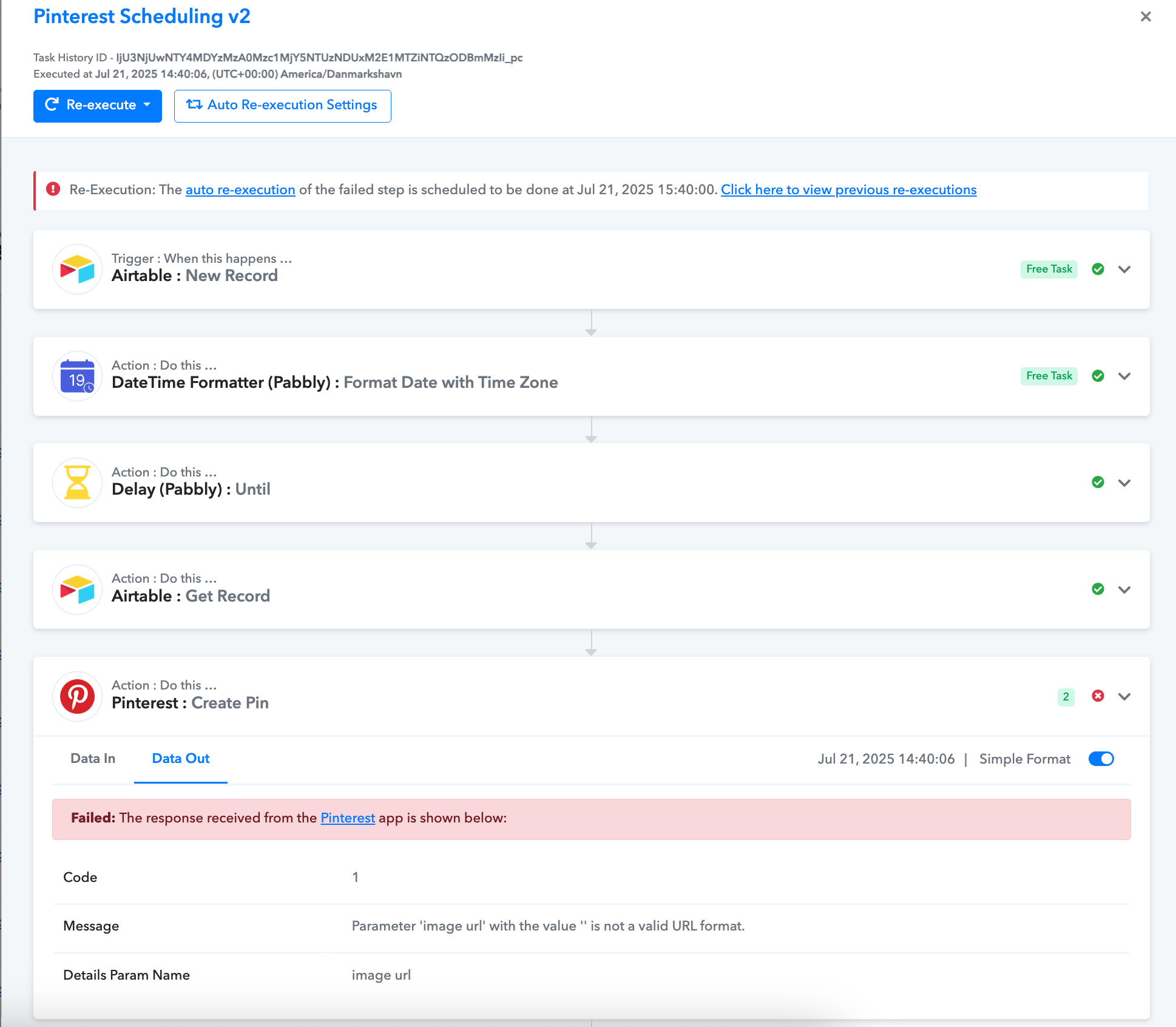Click the Delay (Pabbly) : Until title

[x=191, y=489]
